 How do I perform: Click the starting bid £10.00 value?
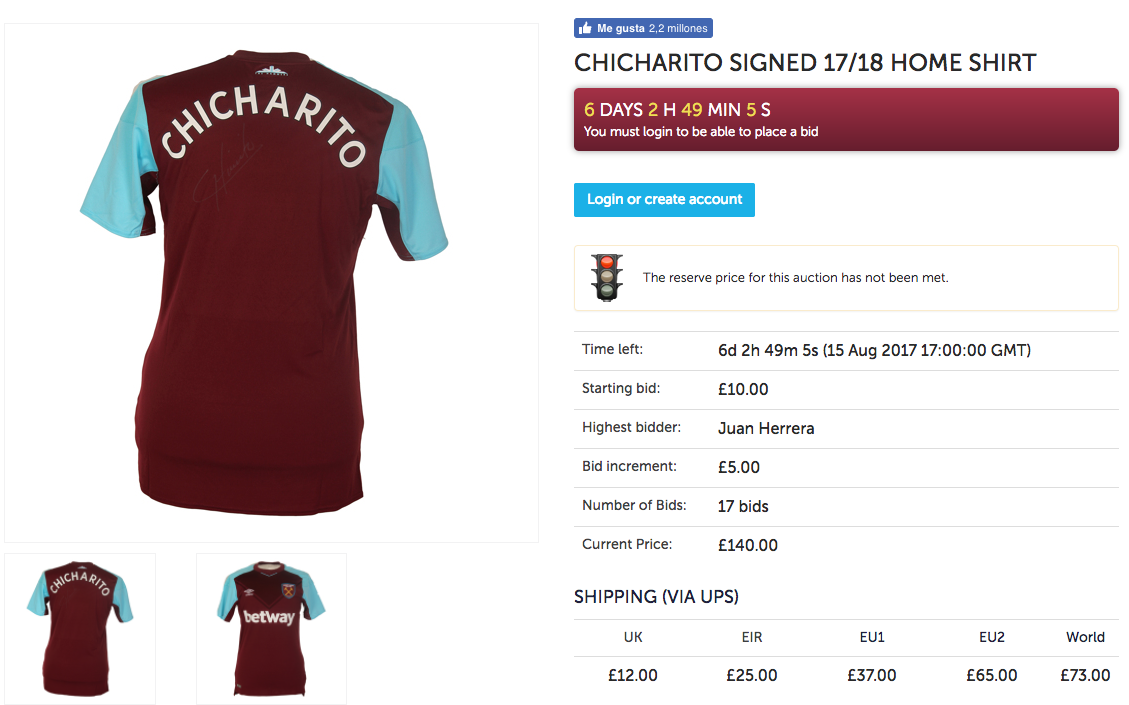tap(743, 389)
